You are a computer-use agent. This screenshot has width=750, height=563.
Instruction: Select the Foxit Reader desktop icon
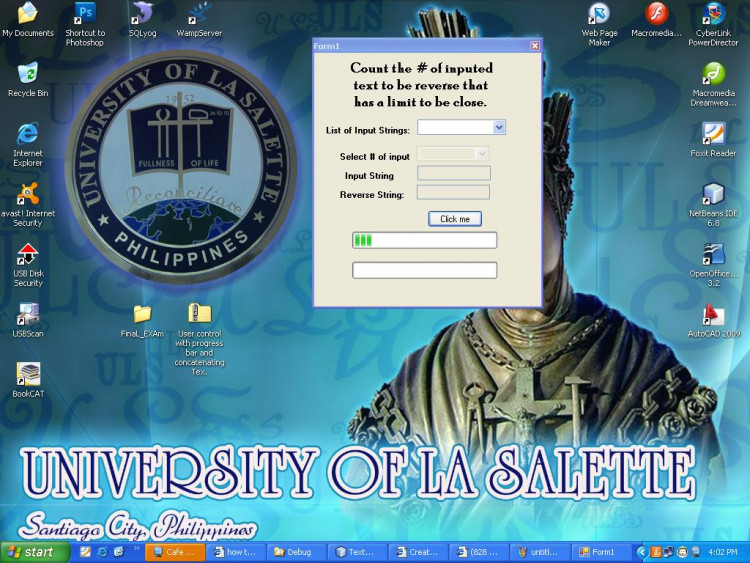point(713,140)
